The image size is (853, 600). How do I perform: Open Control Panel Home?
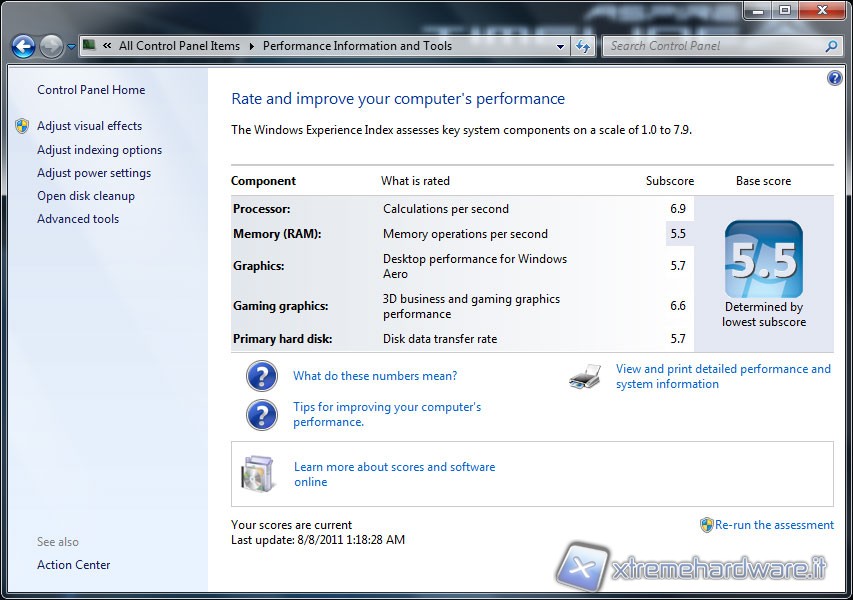coord(91,90)
